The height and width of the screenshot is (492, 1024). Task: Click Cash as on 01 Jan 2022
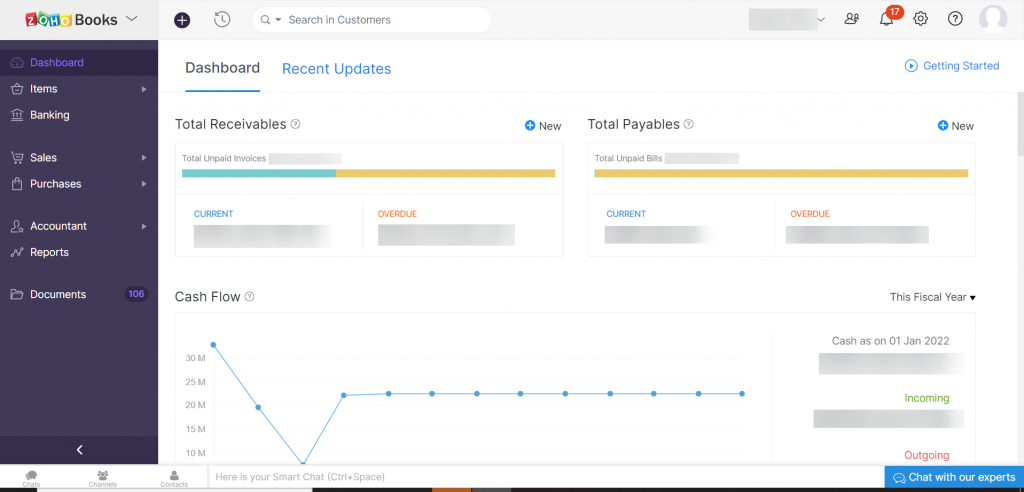(891, 341)
